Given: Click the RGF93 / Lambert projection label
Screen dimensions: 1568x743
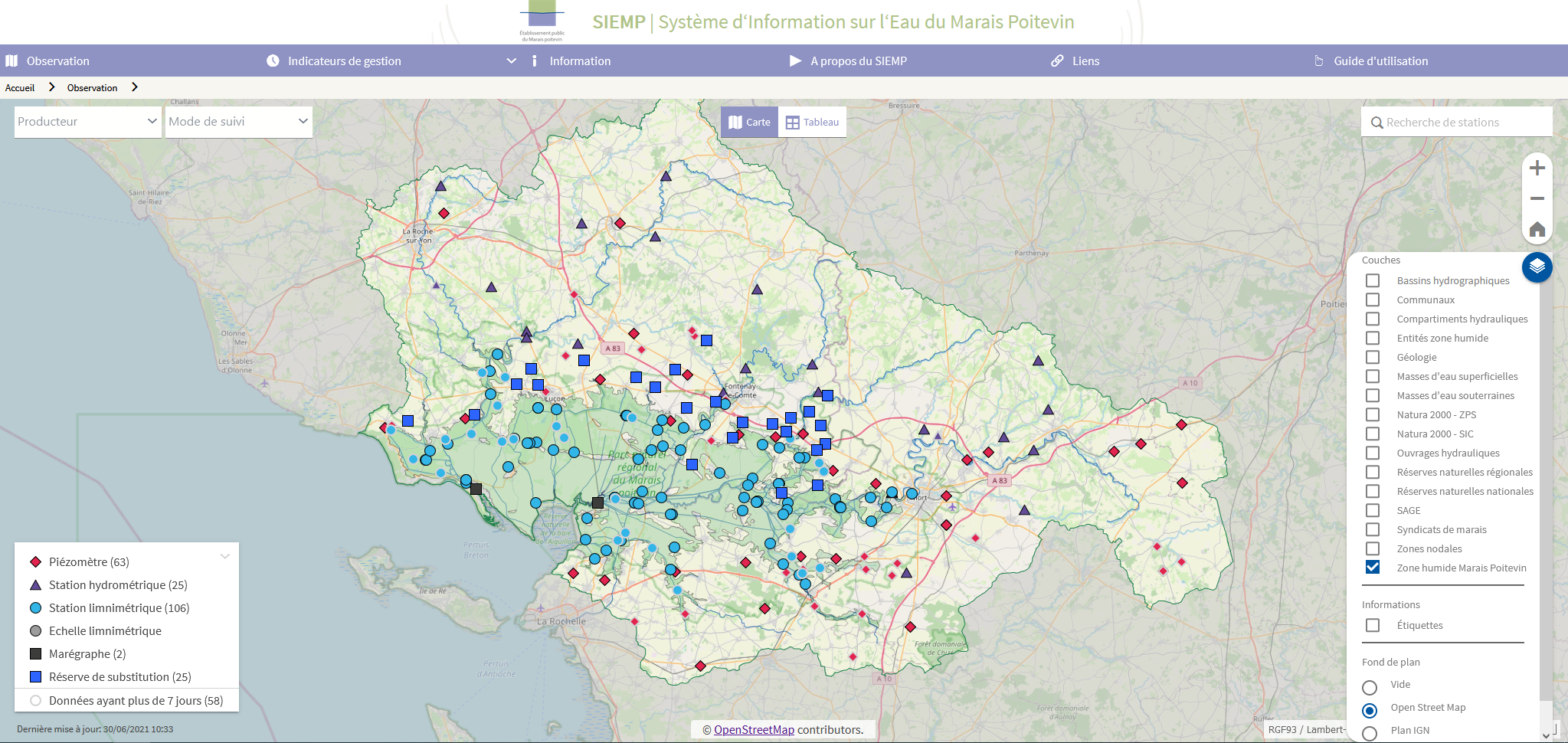Looking at the screenshot, I should (1306, 729).
